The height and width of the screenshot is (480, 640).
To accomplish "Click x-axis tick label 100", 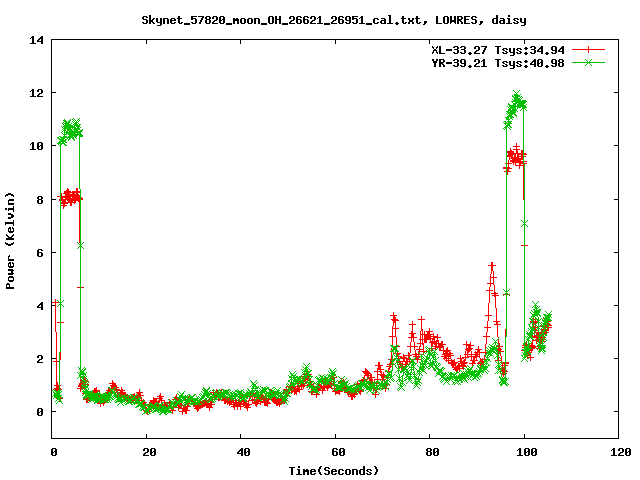I will point(527,452).
